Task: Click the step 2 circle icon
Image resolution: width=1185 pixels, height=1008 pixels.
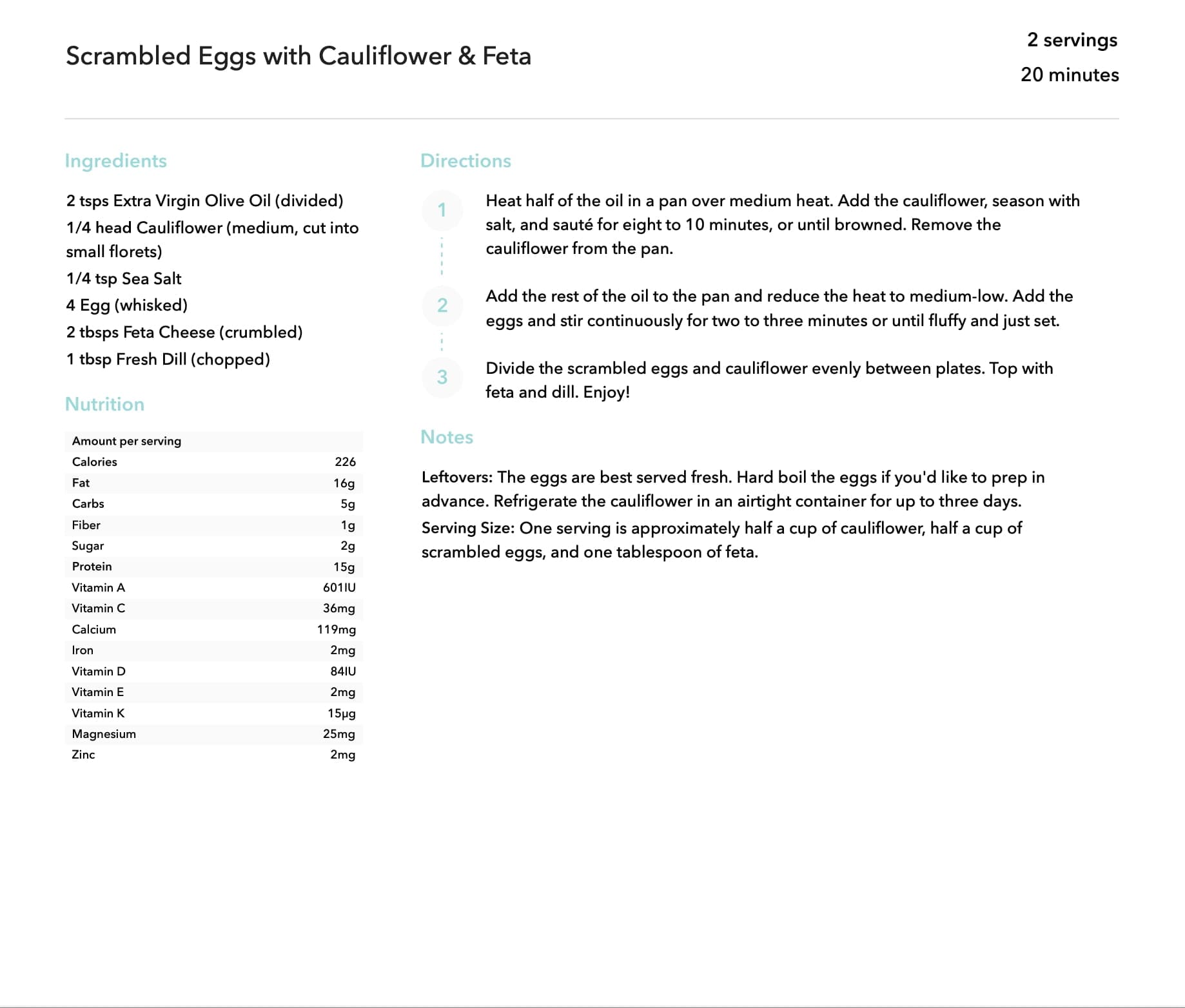Action: [442, 305]
